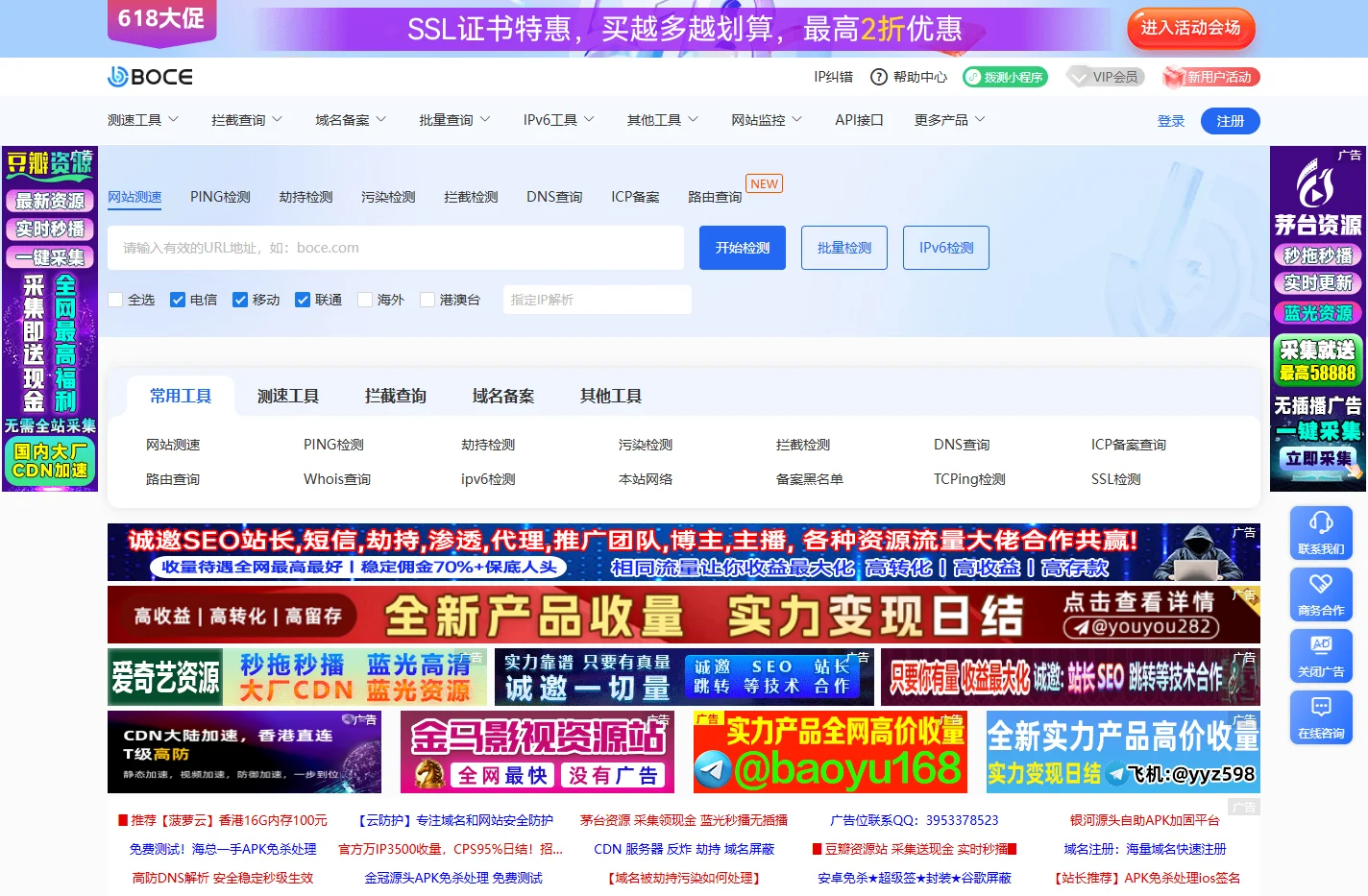Click the 批量检测 button
Screen dimensions: 1368x896
pos(844,248)
